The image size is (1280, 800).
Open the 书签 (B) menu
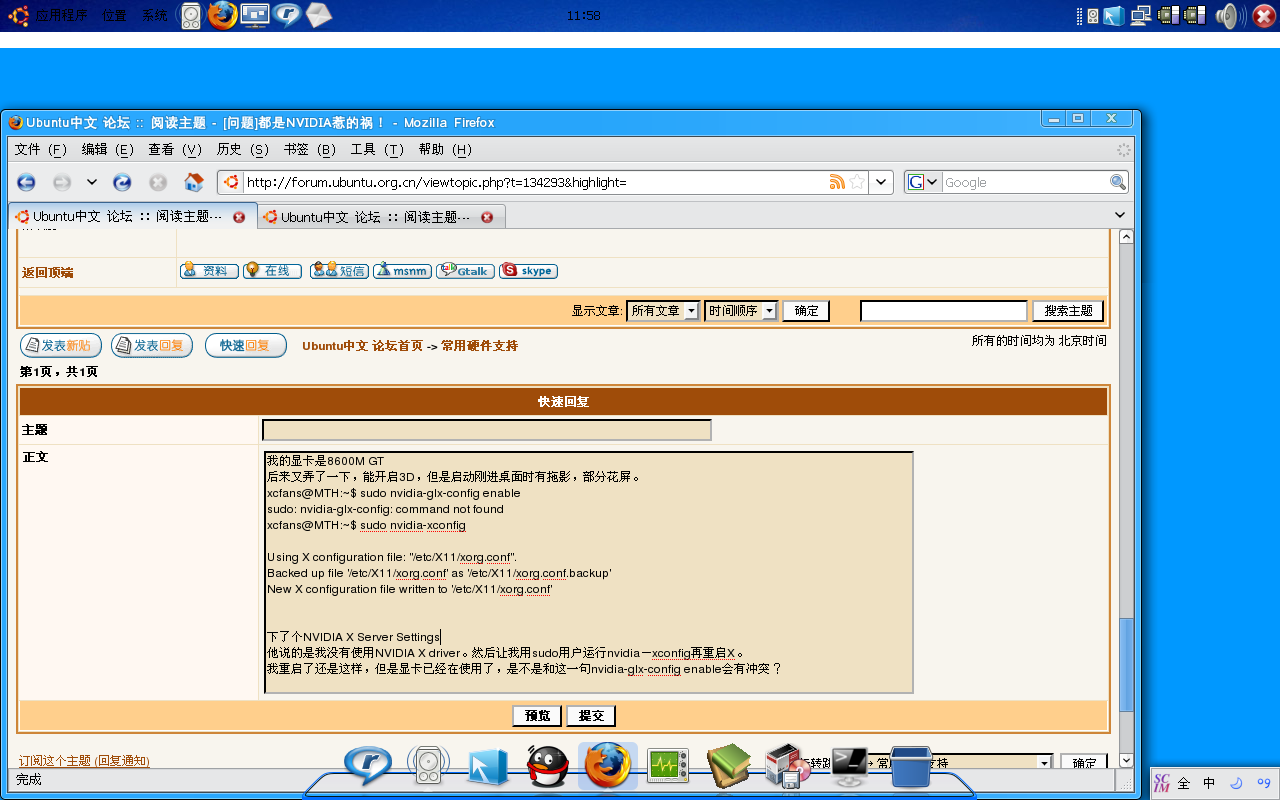(310, 149)
